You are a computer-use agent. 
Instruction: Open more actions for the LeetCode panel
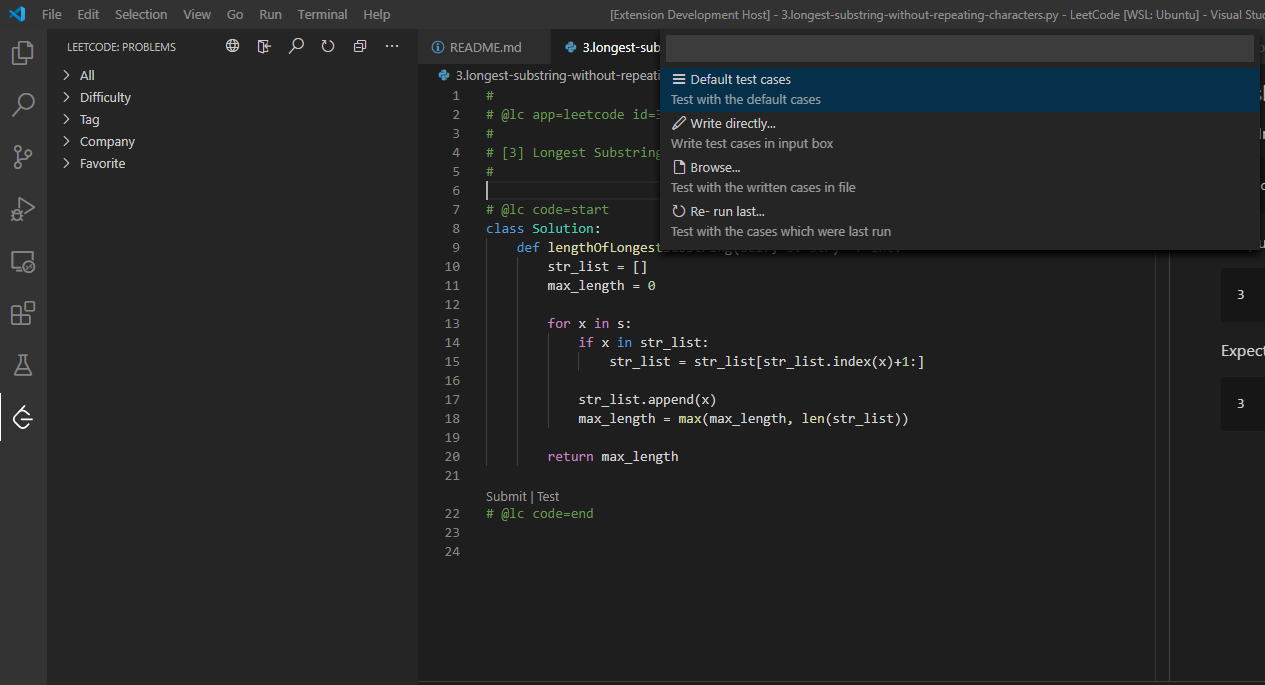(392, 46)
